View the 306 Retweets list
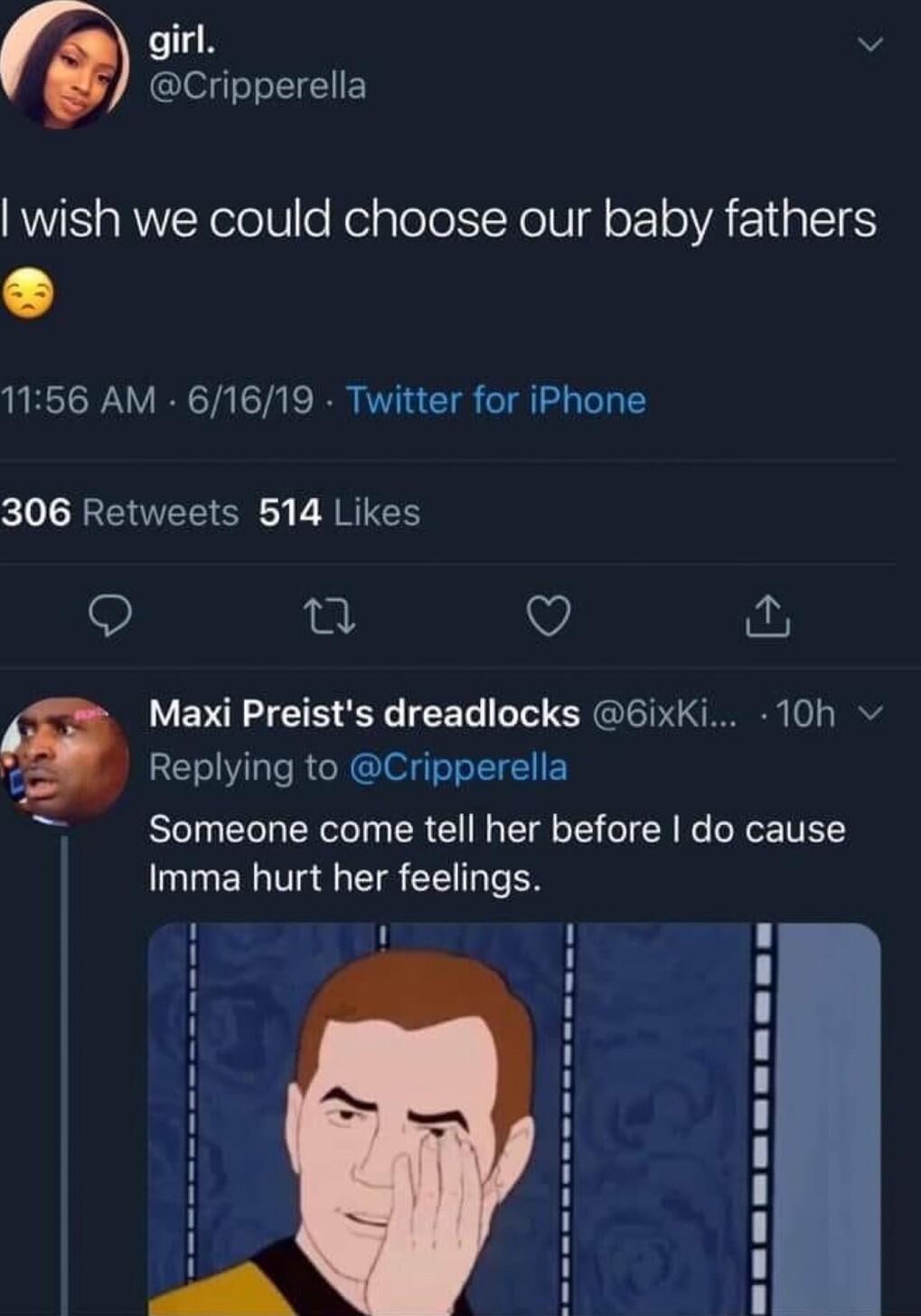The width and height of the screenshot is (921, 1316). (116, 513)
